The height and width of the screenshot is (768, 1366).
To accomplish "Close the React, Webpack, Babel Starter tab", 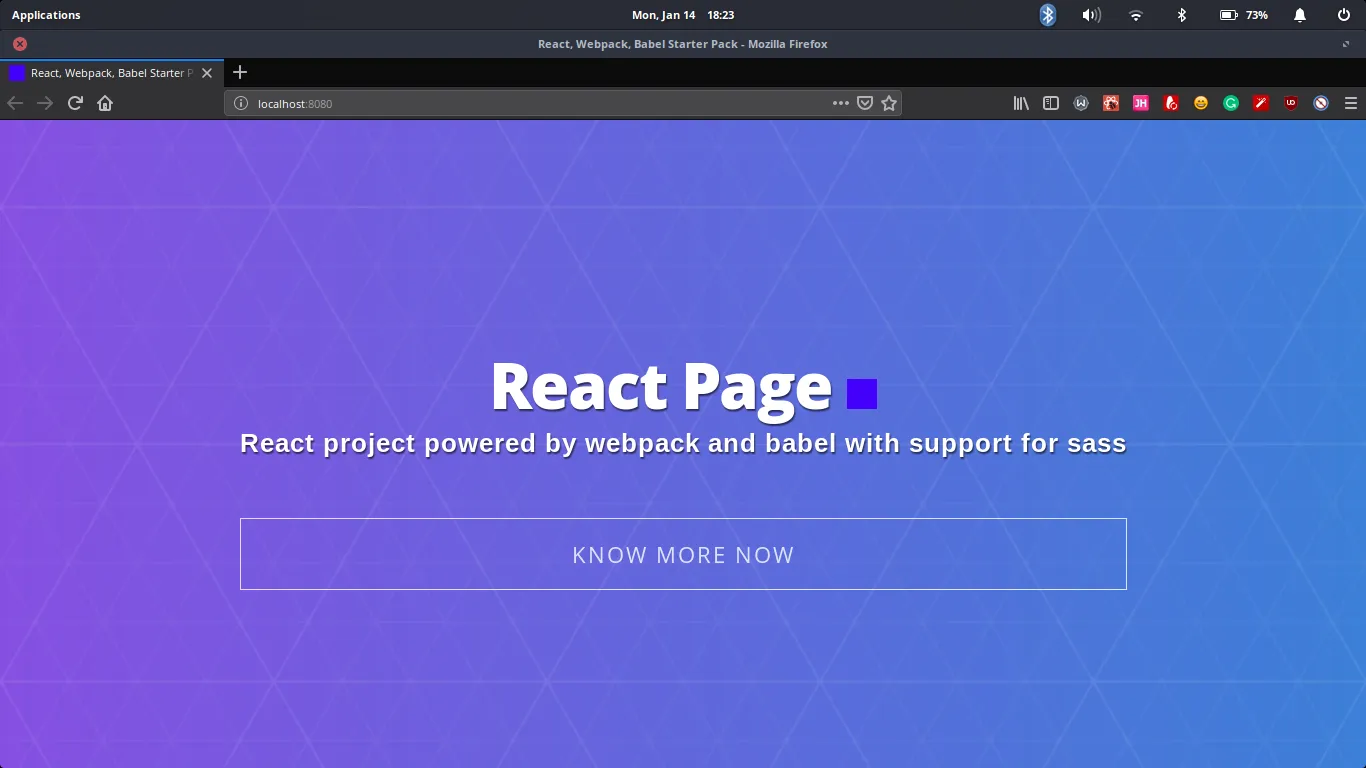I will point(207,73).
